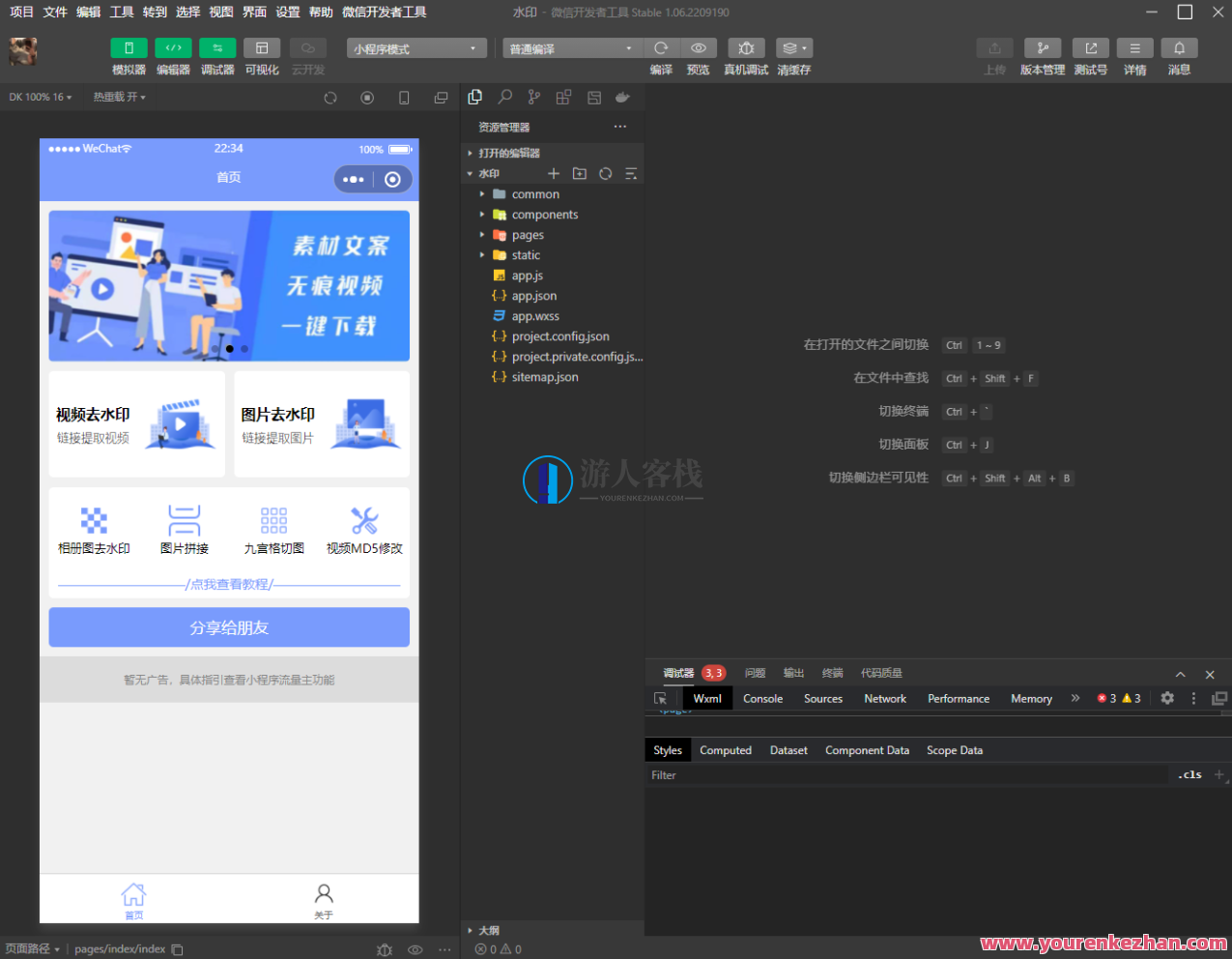The height and width of the screenshot is (959, 1232).
Task: Click the .cls button in Styles panel
Action: pos(1189,774)
